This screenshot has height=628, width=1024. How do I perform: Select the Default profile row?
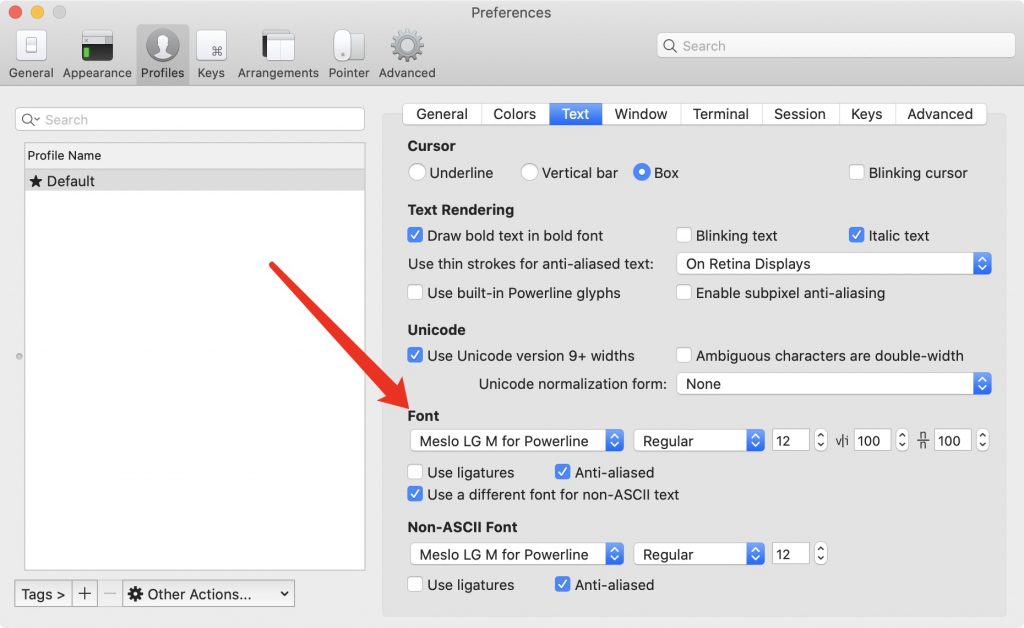tap(195, 181)
